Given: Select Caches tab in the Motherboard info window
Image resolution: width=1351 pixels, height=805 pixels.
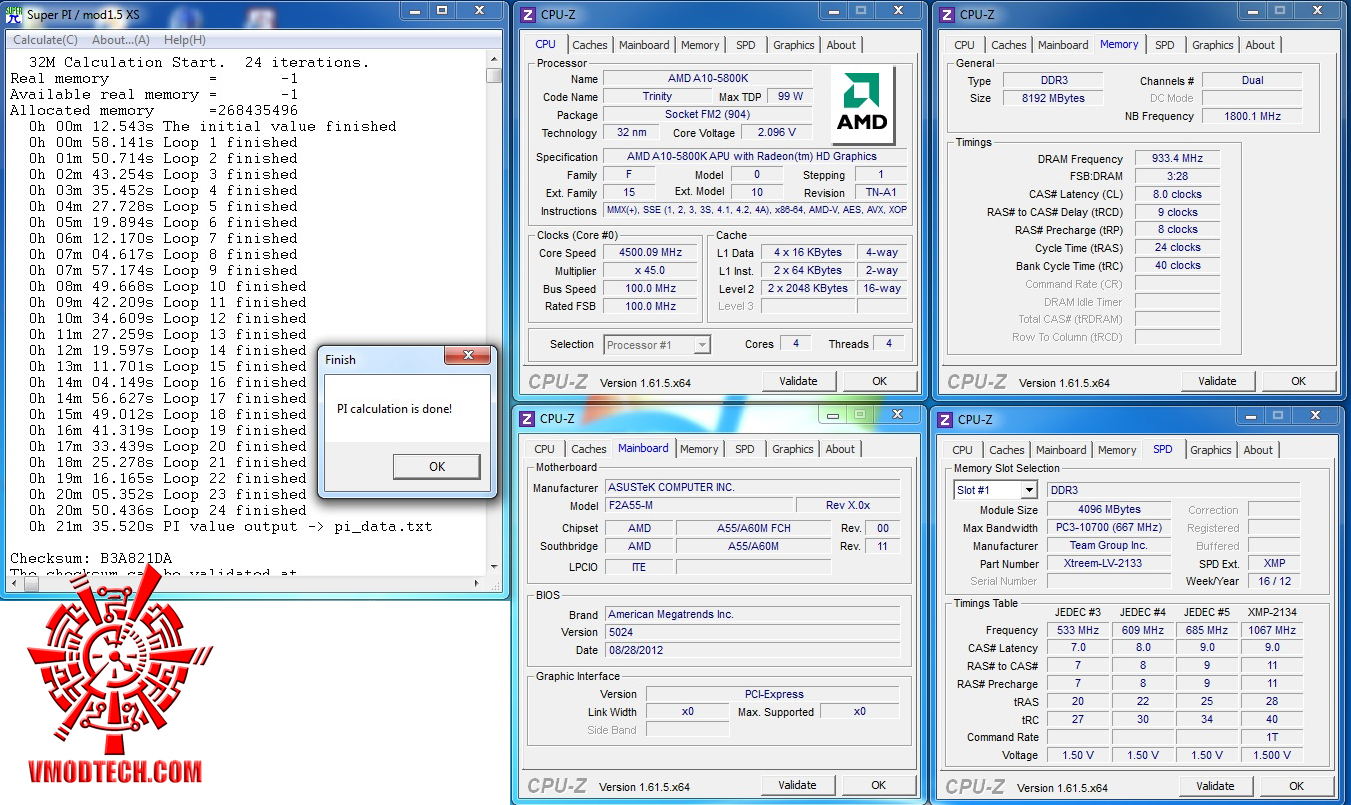Looking at the screenshot, I should pyautogui.click(x=589, y=450).
